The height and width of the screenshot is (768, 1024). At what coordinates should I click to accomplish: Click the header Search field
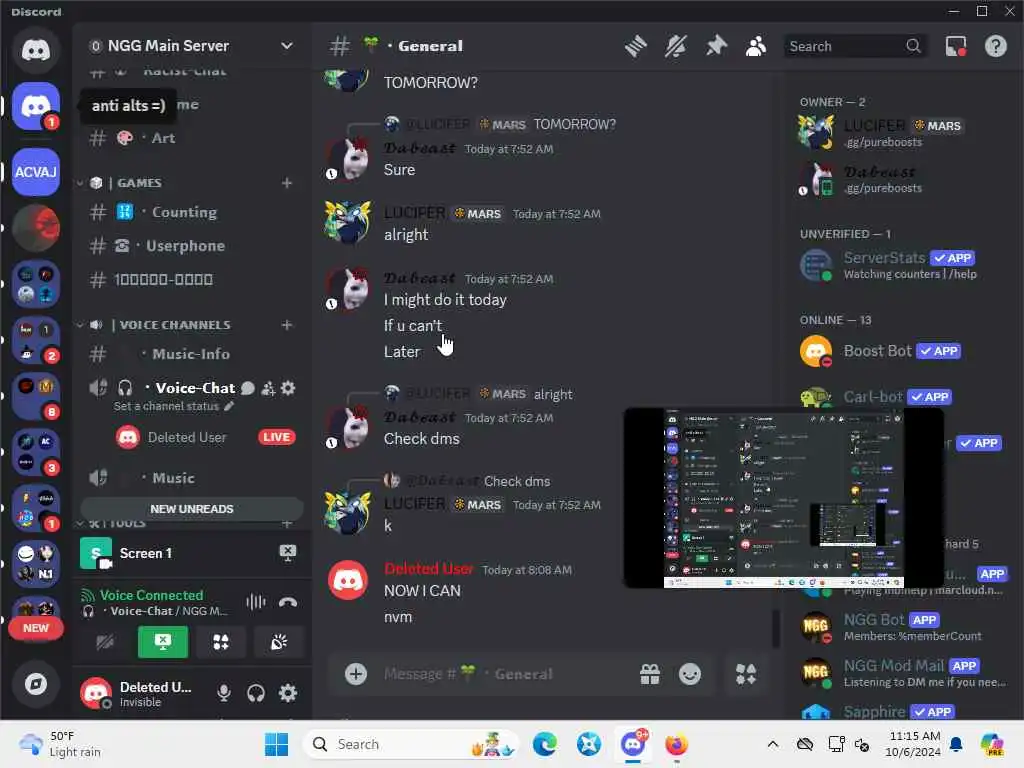(855, 46)
